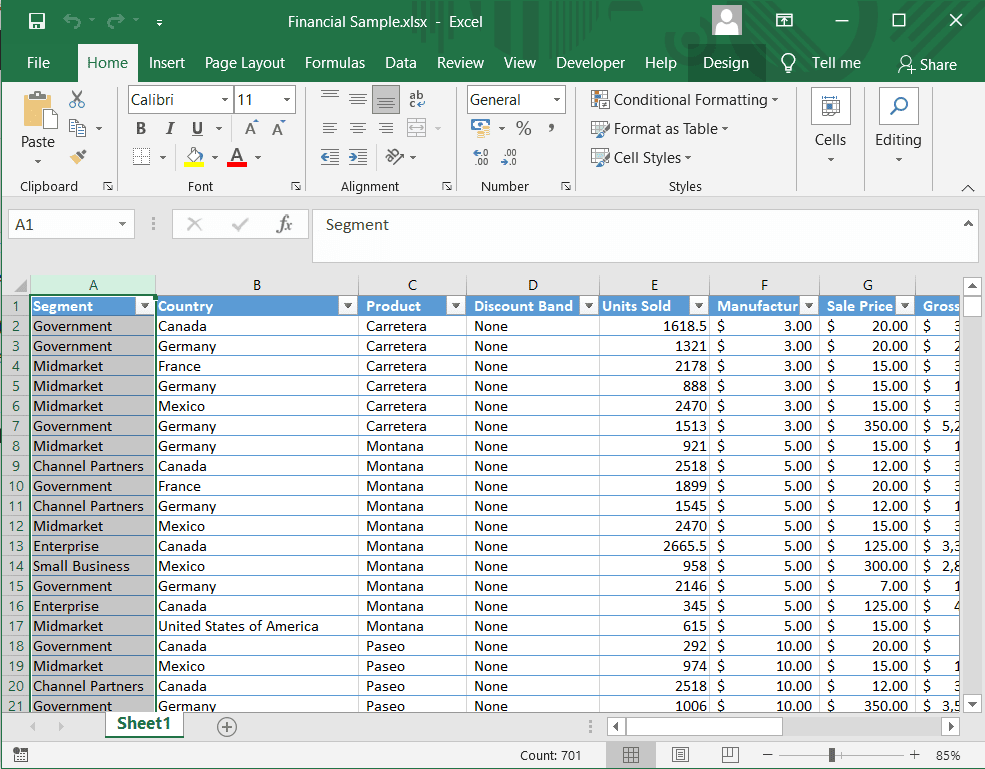The image size is (985, 769).
Task: Apply Bold formatting
Action: tap(140, 128)
